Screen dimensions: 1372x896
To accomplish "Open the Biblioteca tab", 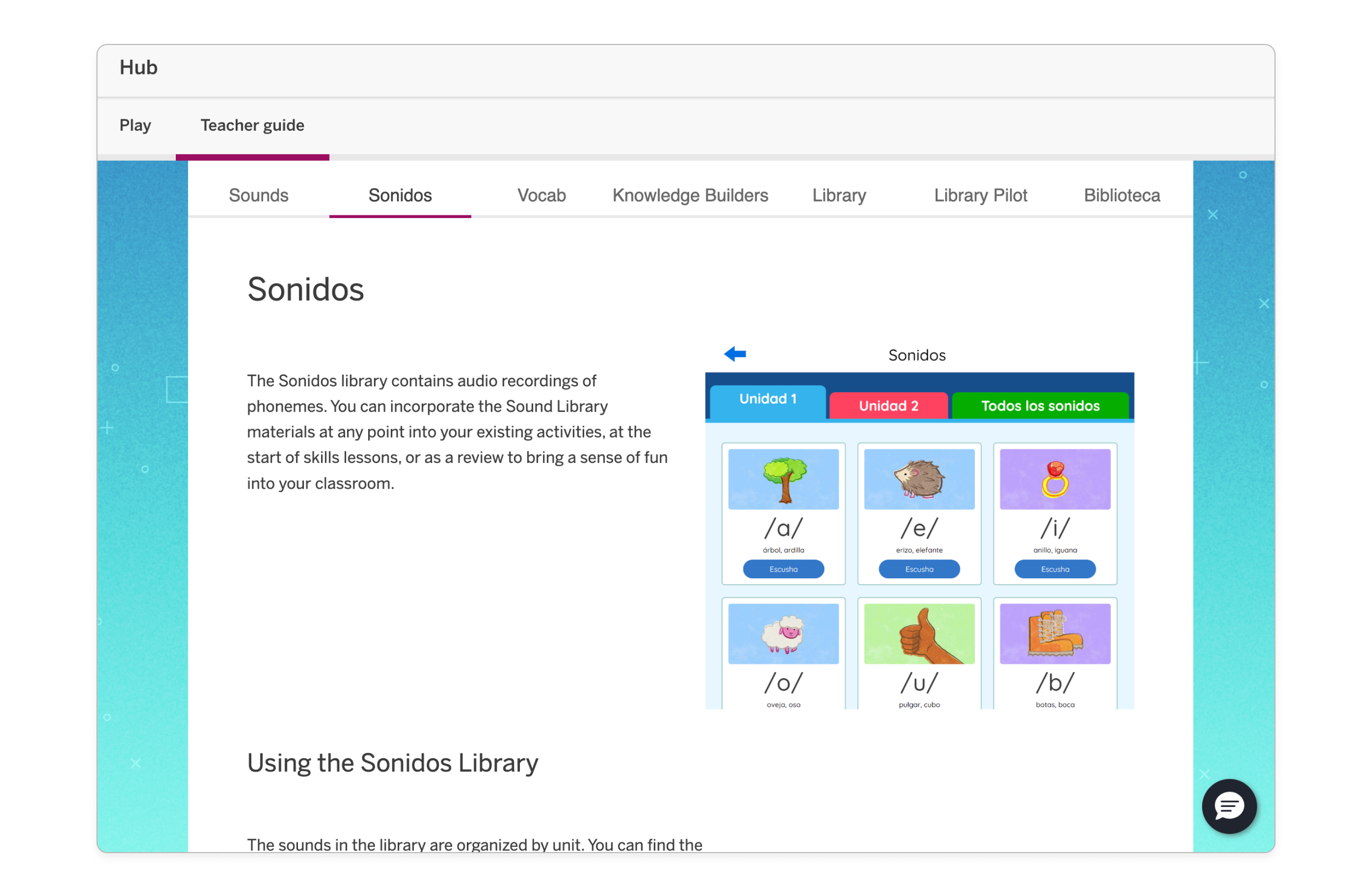I will (x=1121, y=196).
